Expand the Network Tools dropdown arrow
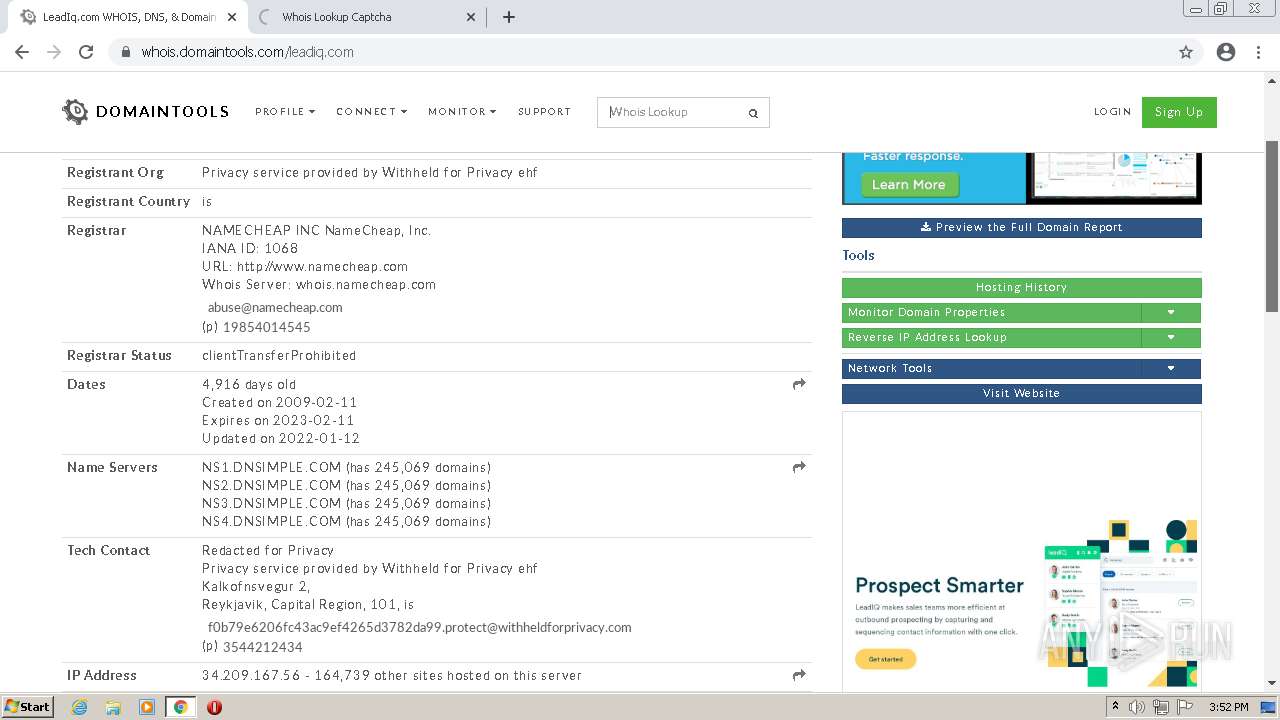 click(1171, 368)
